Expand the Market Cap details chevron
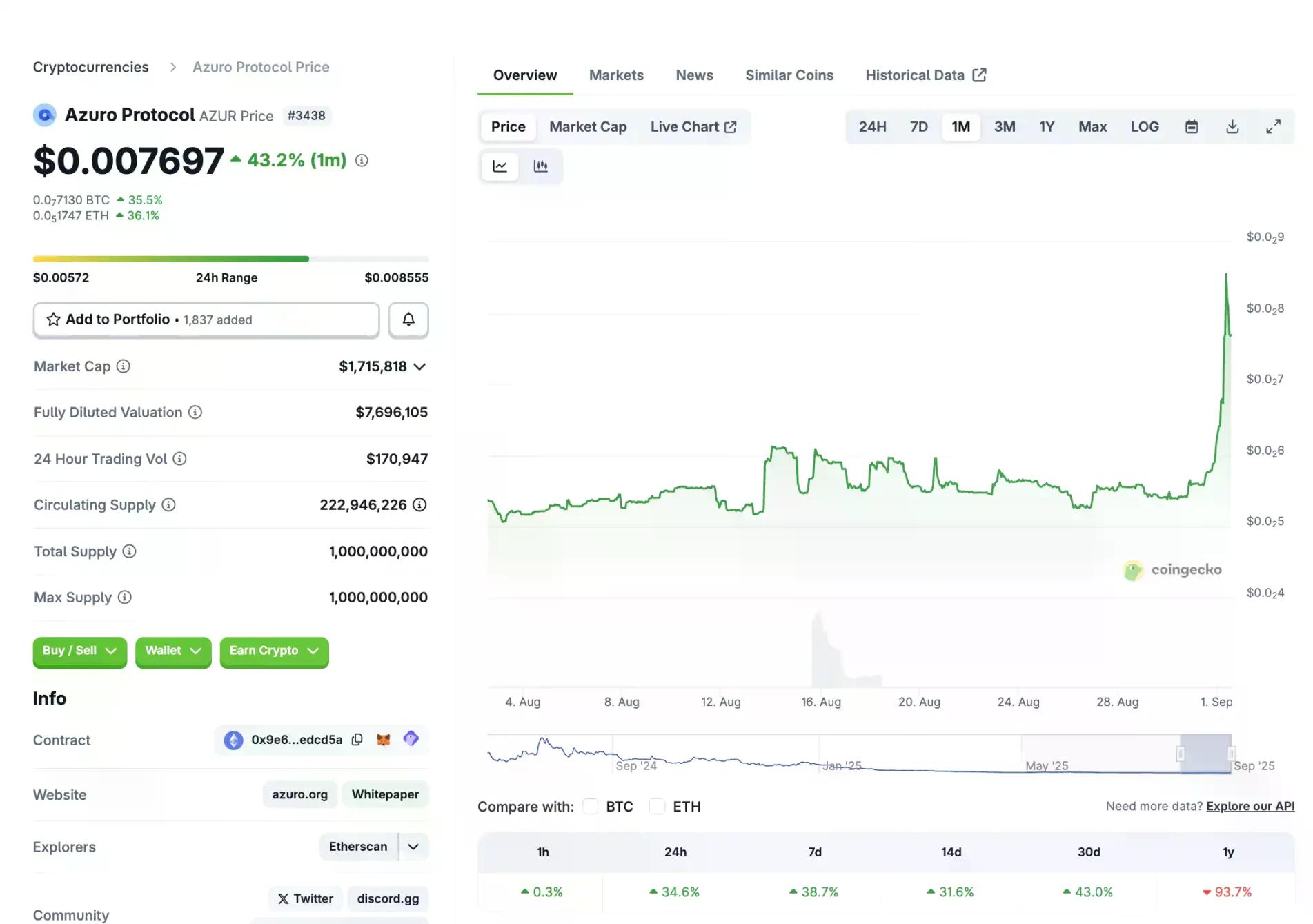This screenshot has height=924, width=1313. [x=419, y=367]
